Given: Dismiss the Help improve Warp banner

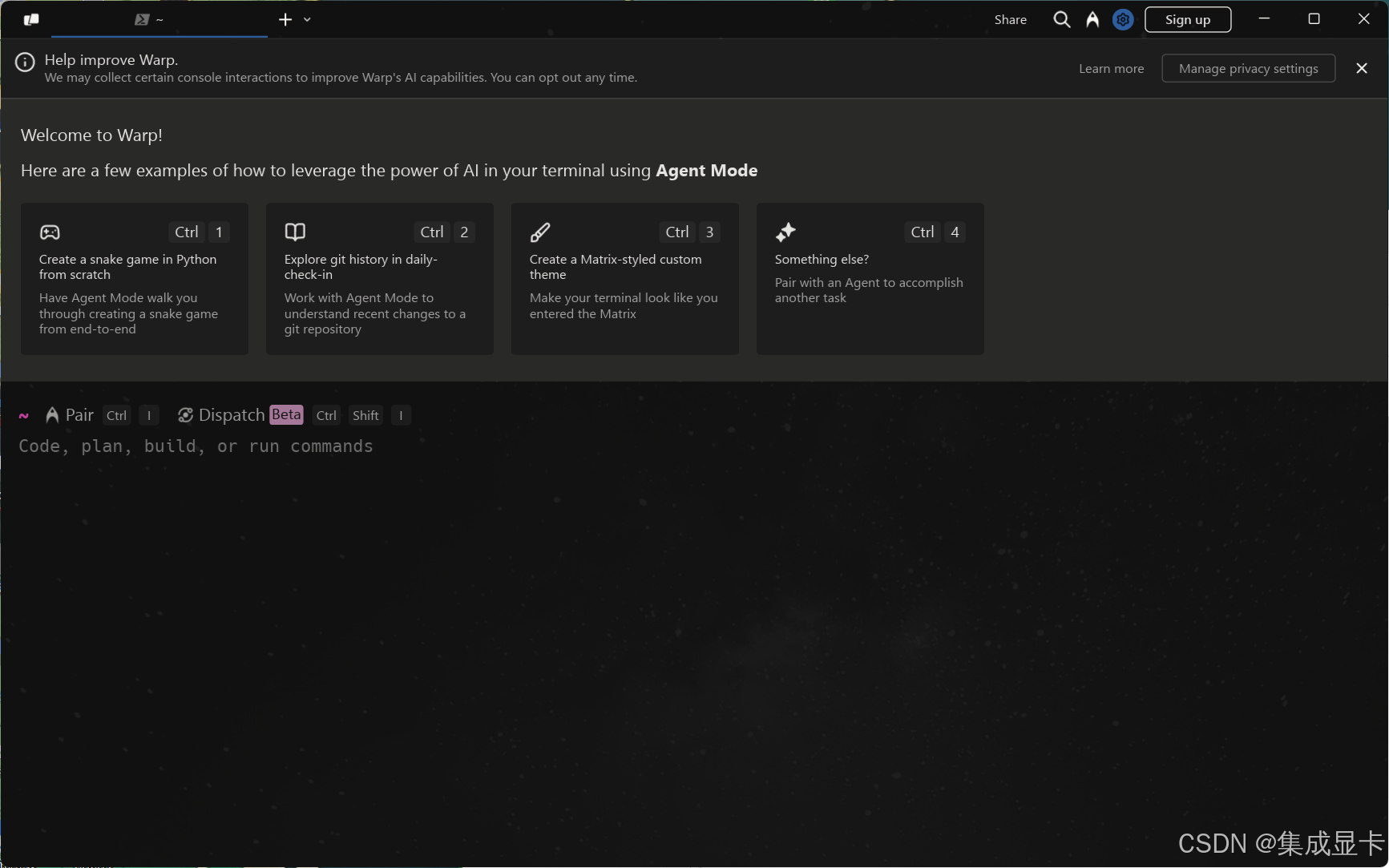Looking at the screenshot, I should (x=1362, y=68).
